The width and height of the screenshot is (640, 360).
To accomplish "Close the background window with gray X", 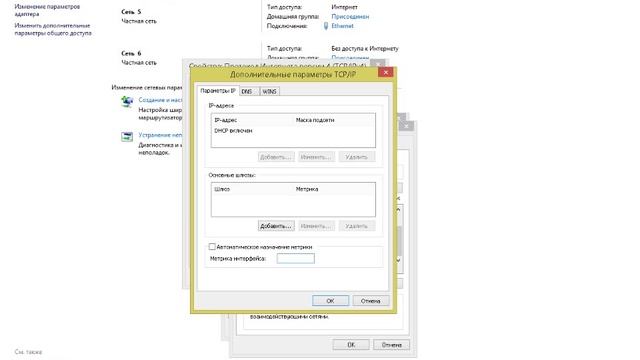I will 406,126.
